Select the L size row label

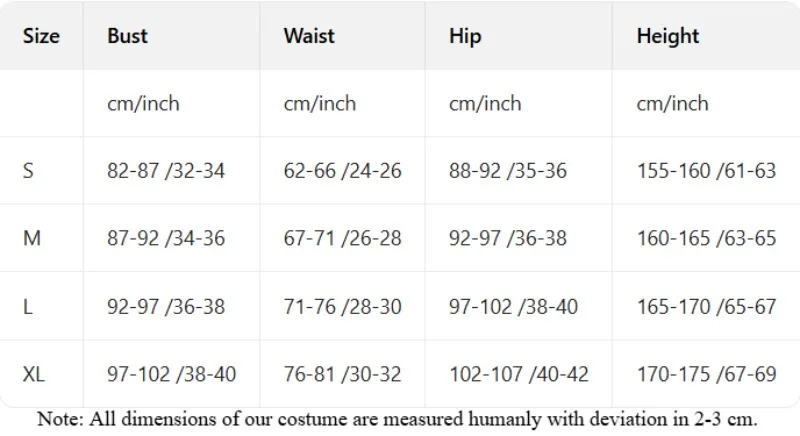pos(28,306)
